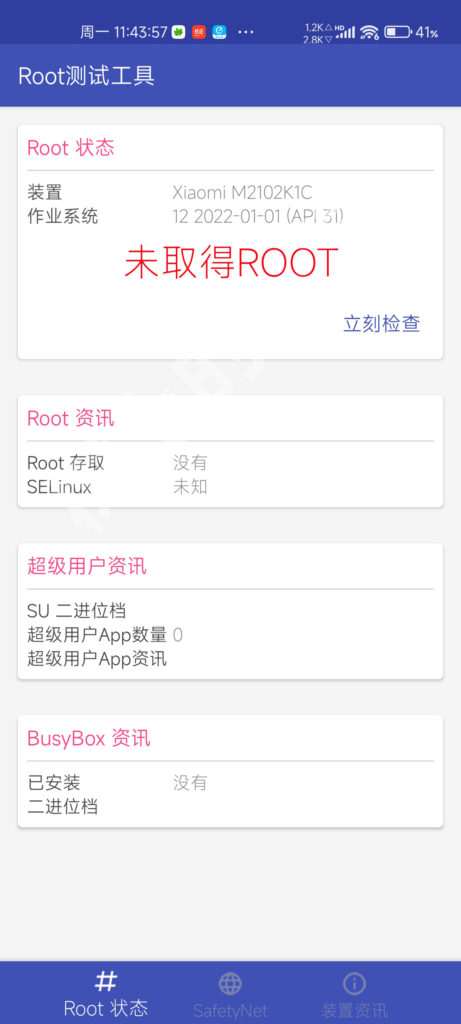Tap the red 未取得ROOT status text
The height and width of the screenshot is (1024, 461).
pyautogui.click(x=230, y=263)
